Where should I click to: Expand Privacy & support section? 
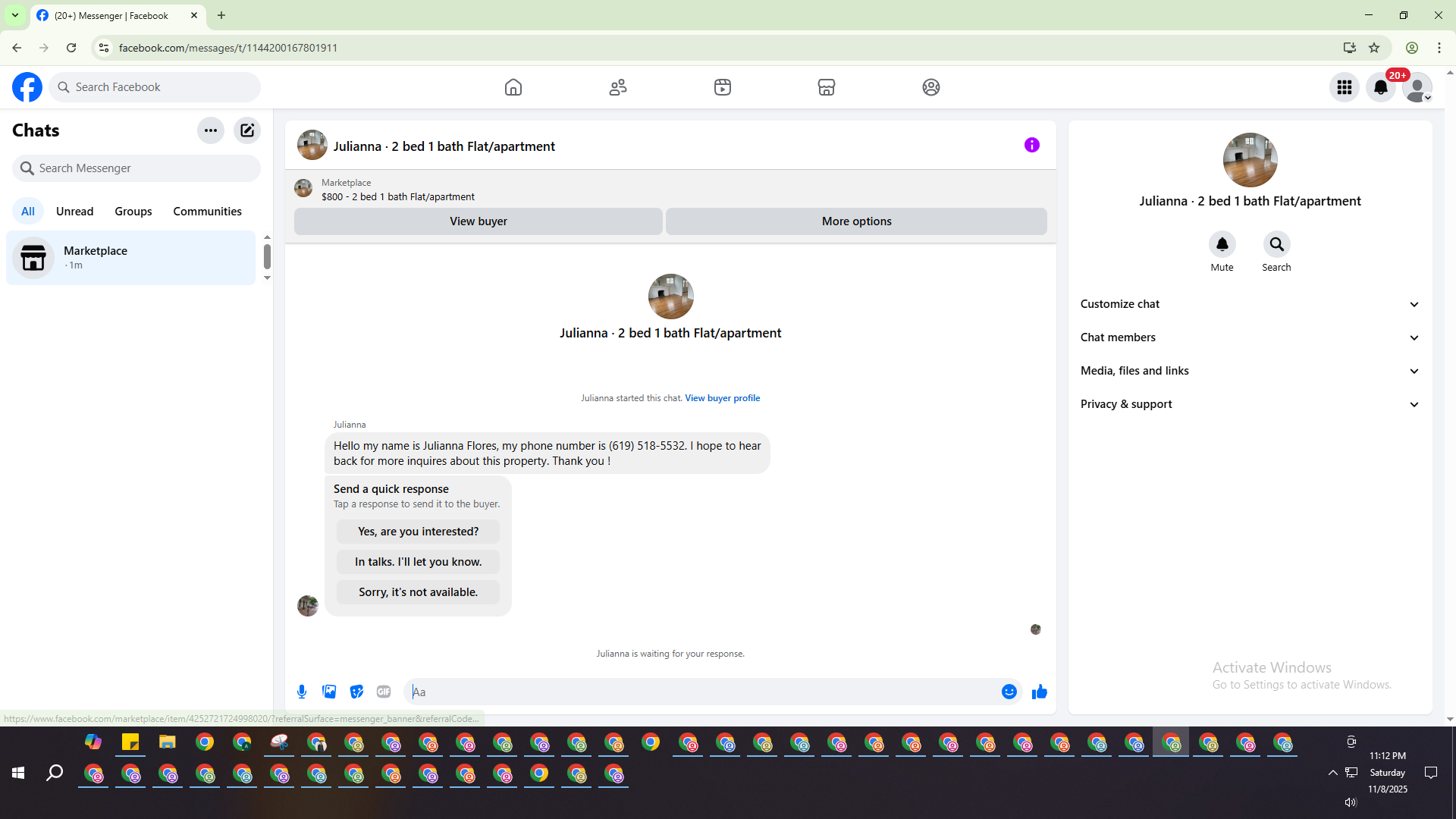click(x=1249, y=404)
